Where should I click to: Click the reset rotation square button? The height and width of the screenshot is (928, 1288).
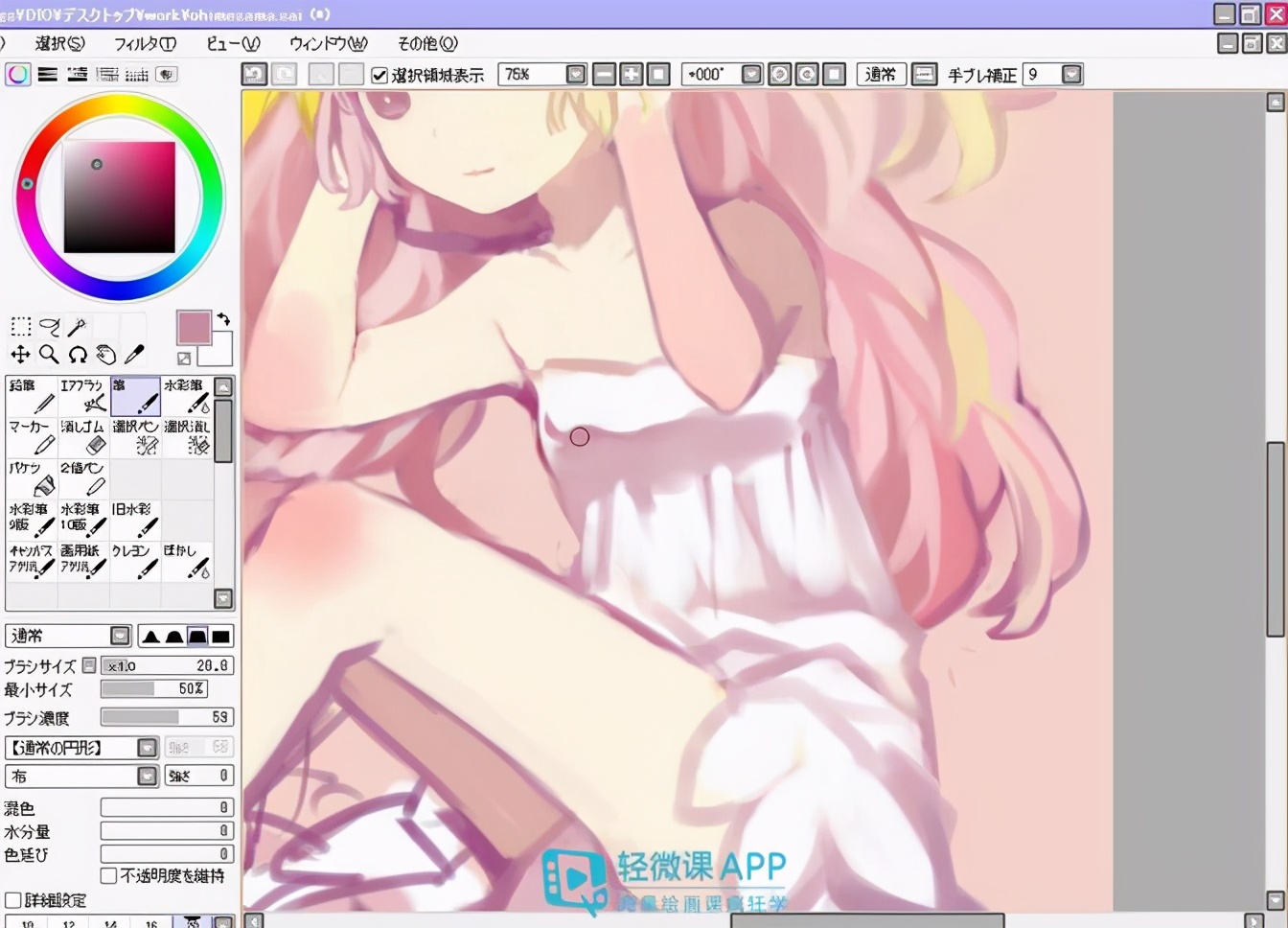835,75
